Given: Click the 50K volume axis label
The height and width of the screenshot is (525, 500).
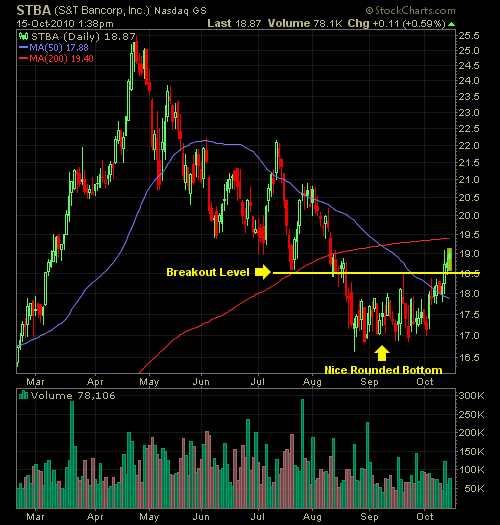Looking at the screenshot, I should [x=474, y=489].
